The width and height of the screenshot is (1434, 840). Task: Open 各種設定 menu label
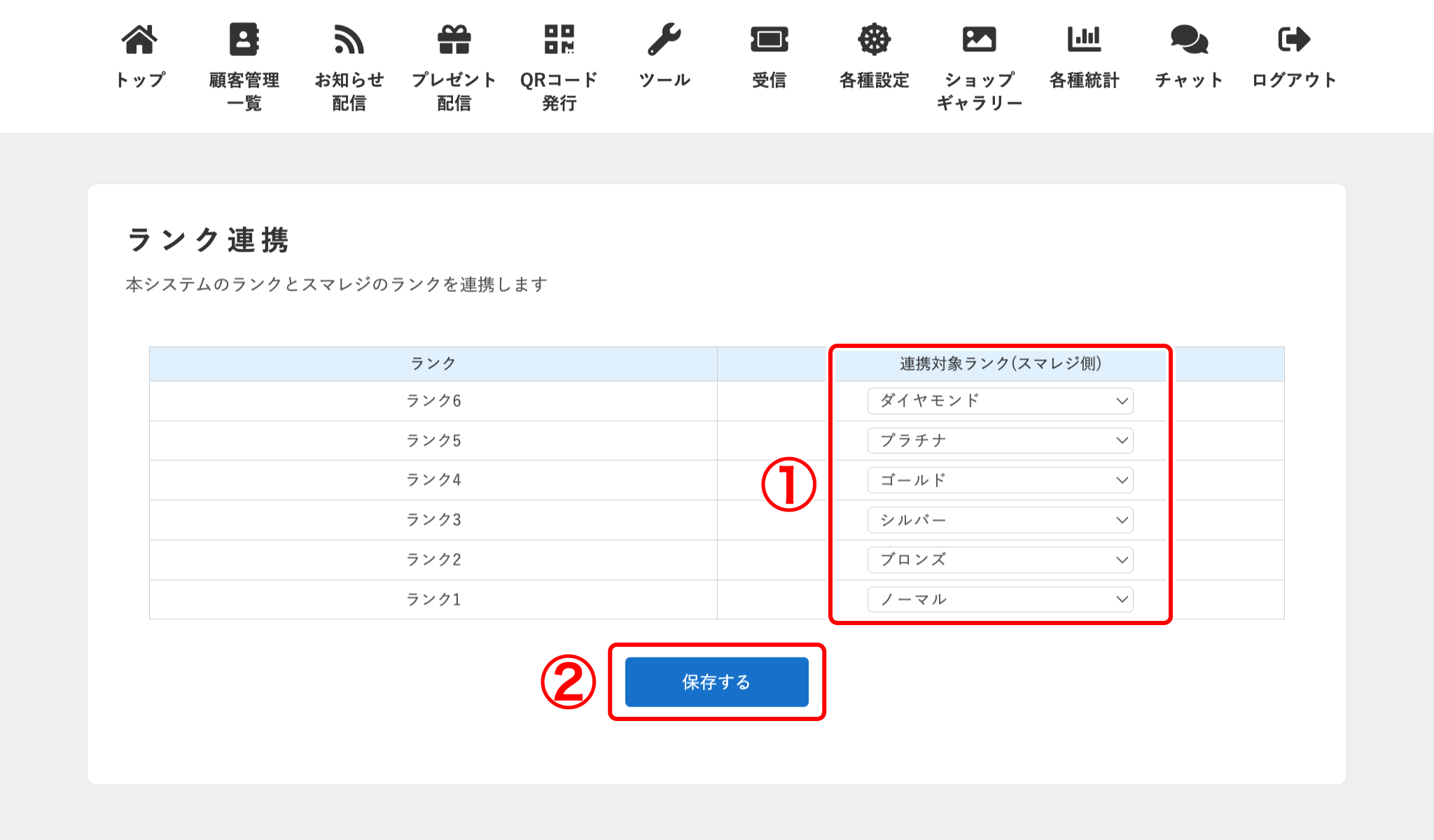pyautogui.click(x=875, y=80)
